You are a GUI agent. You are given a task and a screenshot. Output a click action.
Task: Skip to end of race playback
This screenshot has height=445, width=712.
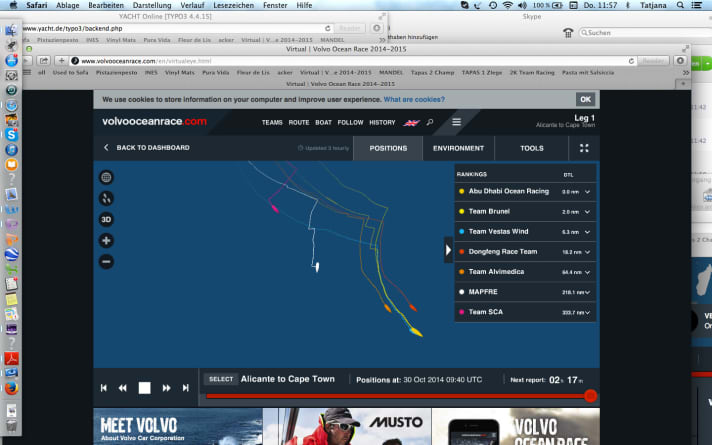[185, 388]
